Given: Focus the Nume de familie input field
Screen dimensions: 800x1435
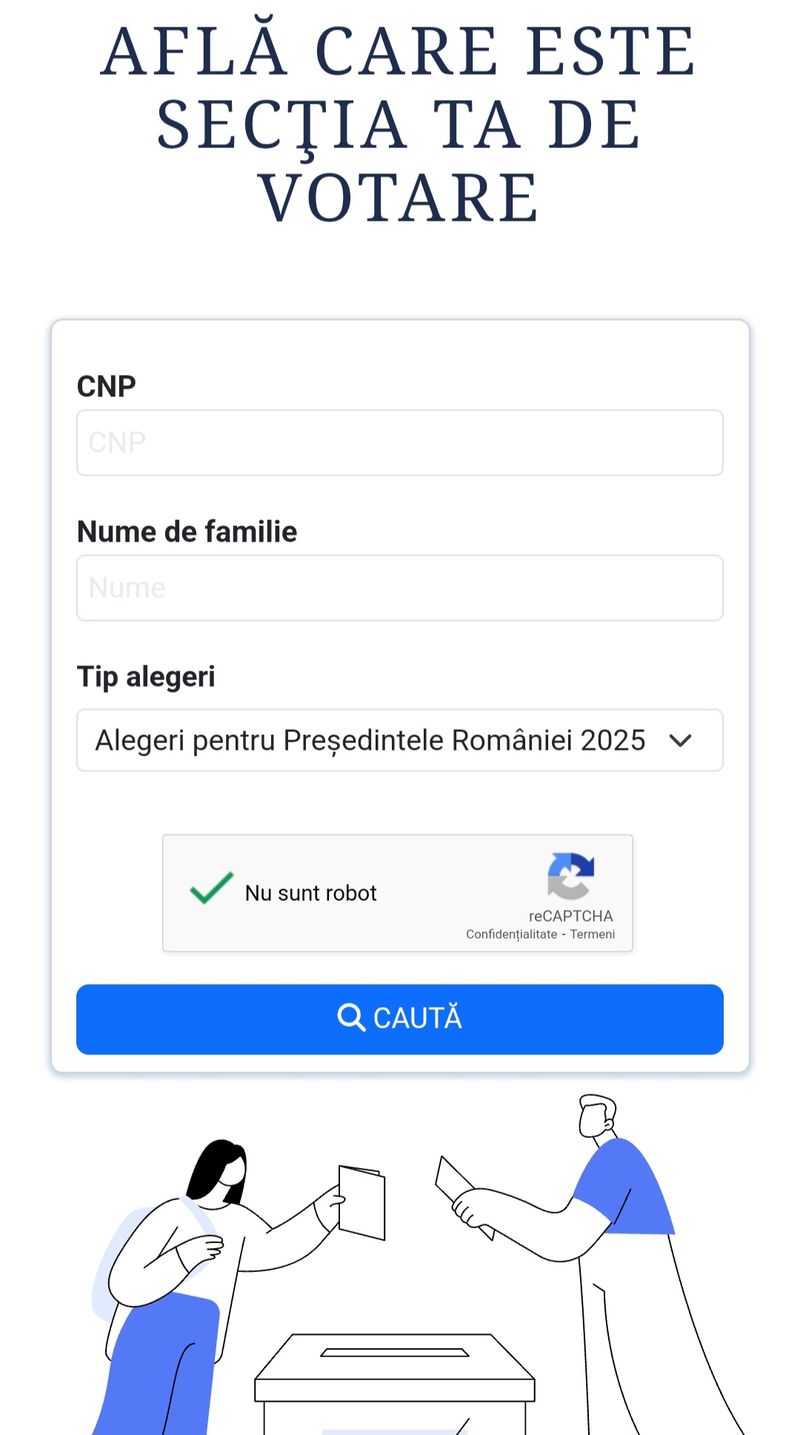Looking at the screenshot, I should [400, 587].
